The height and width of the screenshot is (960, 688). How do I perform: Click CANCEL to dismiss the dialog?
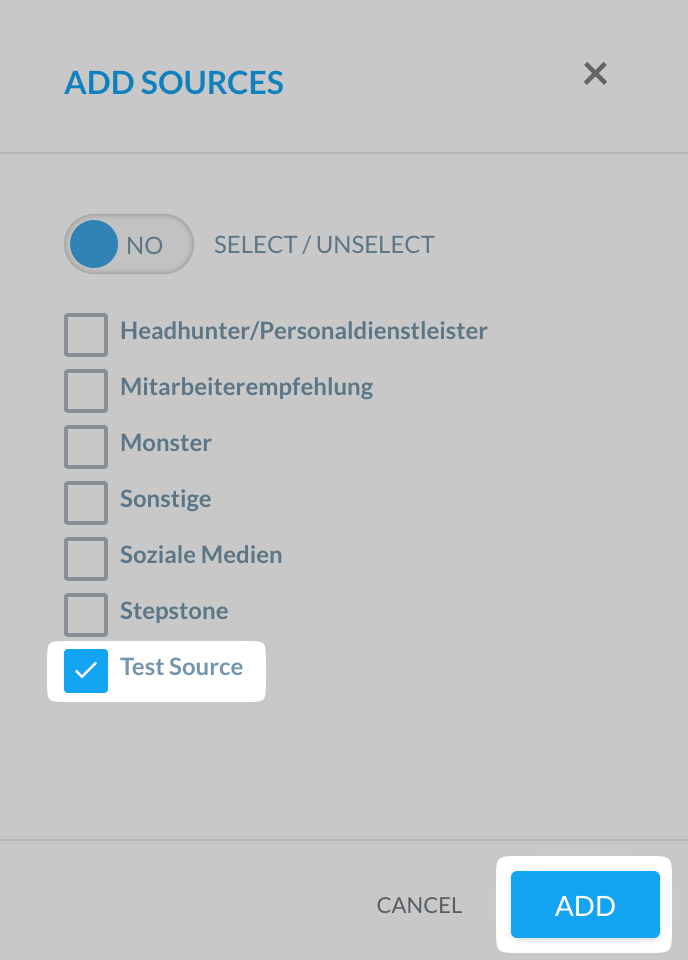(x=419, y=905)
